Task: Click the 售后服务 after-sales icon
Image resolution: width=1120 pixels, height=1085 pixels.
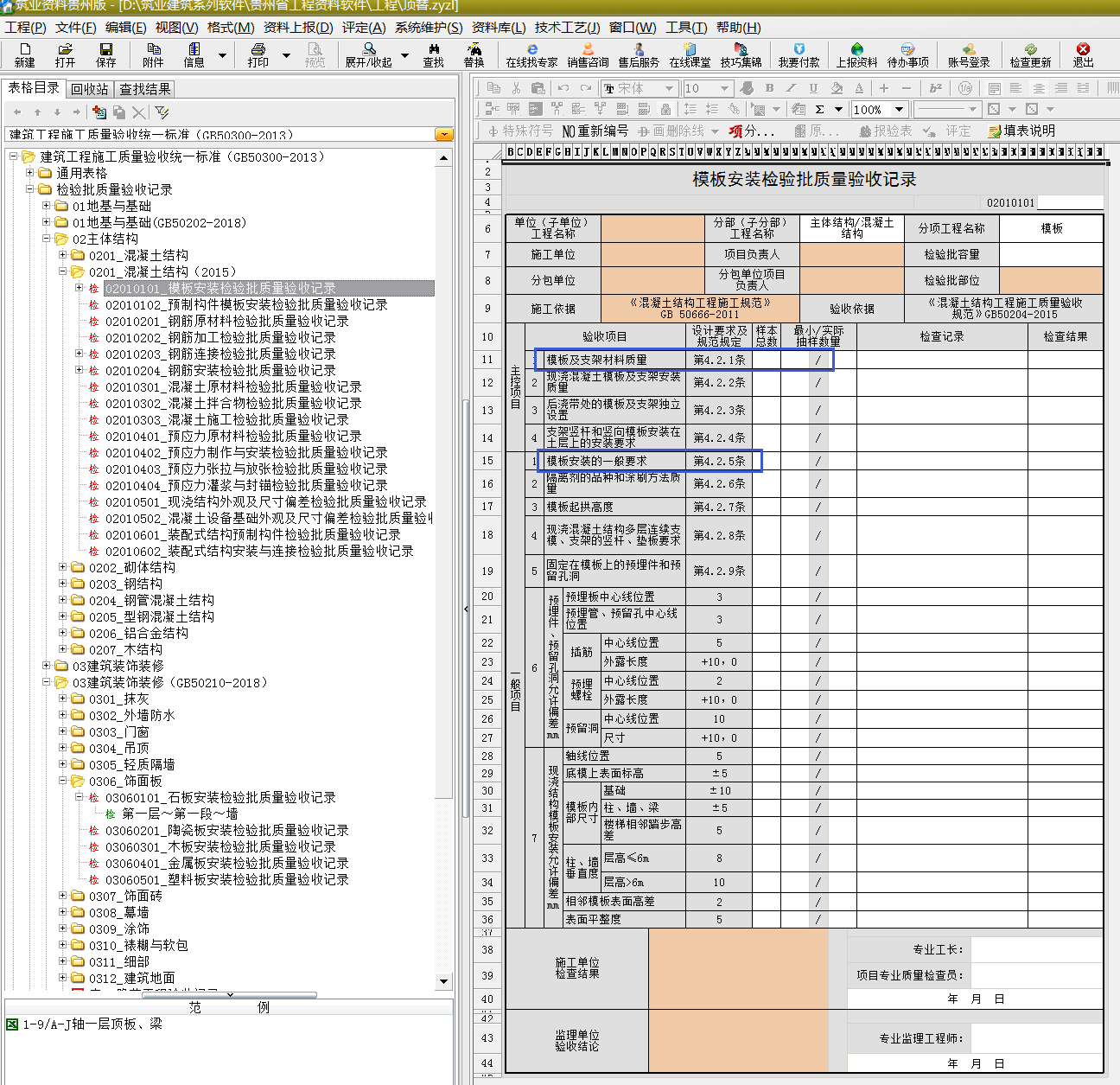Action: coord(639,54)
